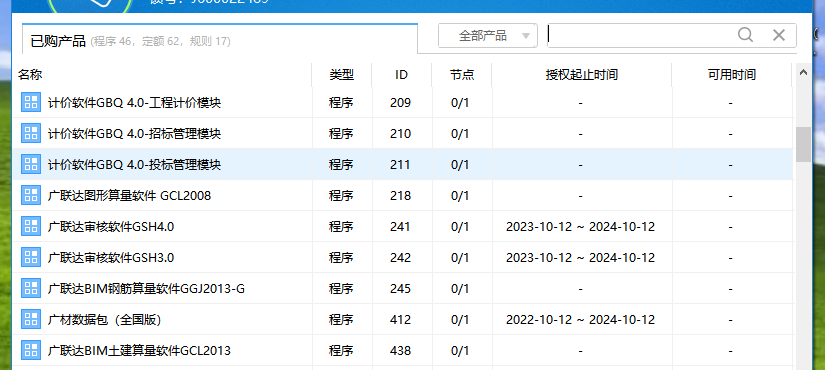Click the scrollbar up arrow
The height and width of the screenshot is (370, 825).
tap(803, 73)
